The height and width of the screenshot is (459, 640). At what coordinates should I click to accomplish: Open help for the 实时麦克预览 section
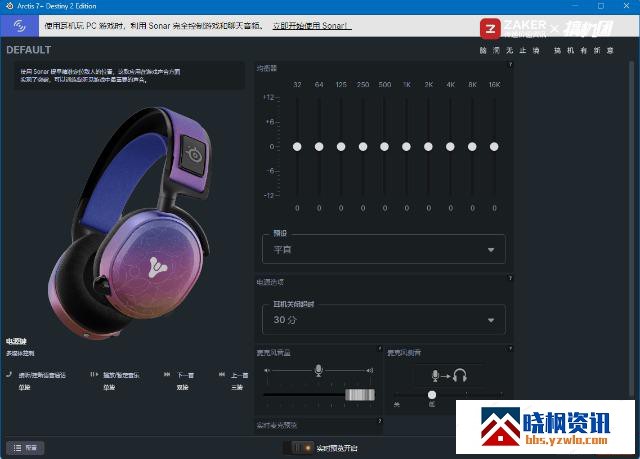coord(380,421)
